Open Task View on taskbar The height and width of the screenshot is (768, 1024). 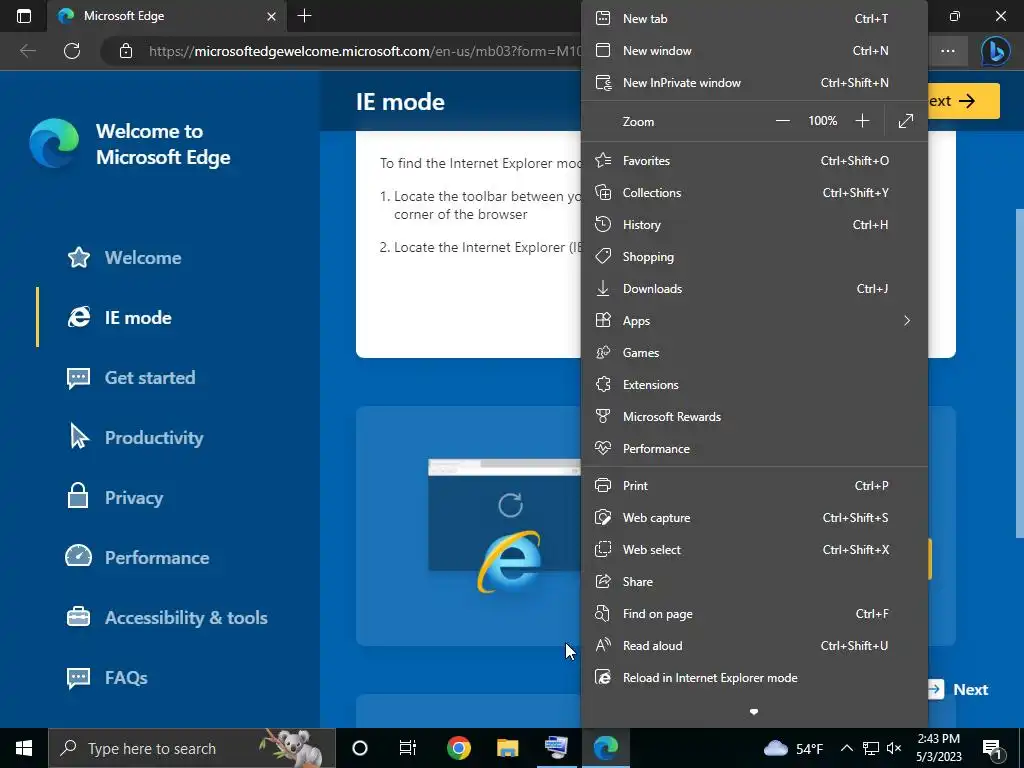tap(408, 748)
